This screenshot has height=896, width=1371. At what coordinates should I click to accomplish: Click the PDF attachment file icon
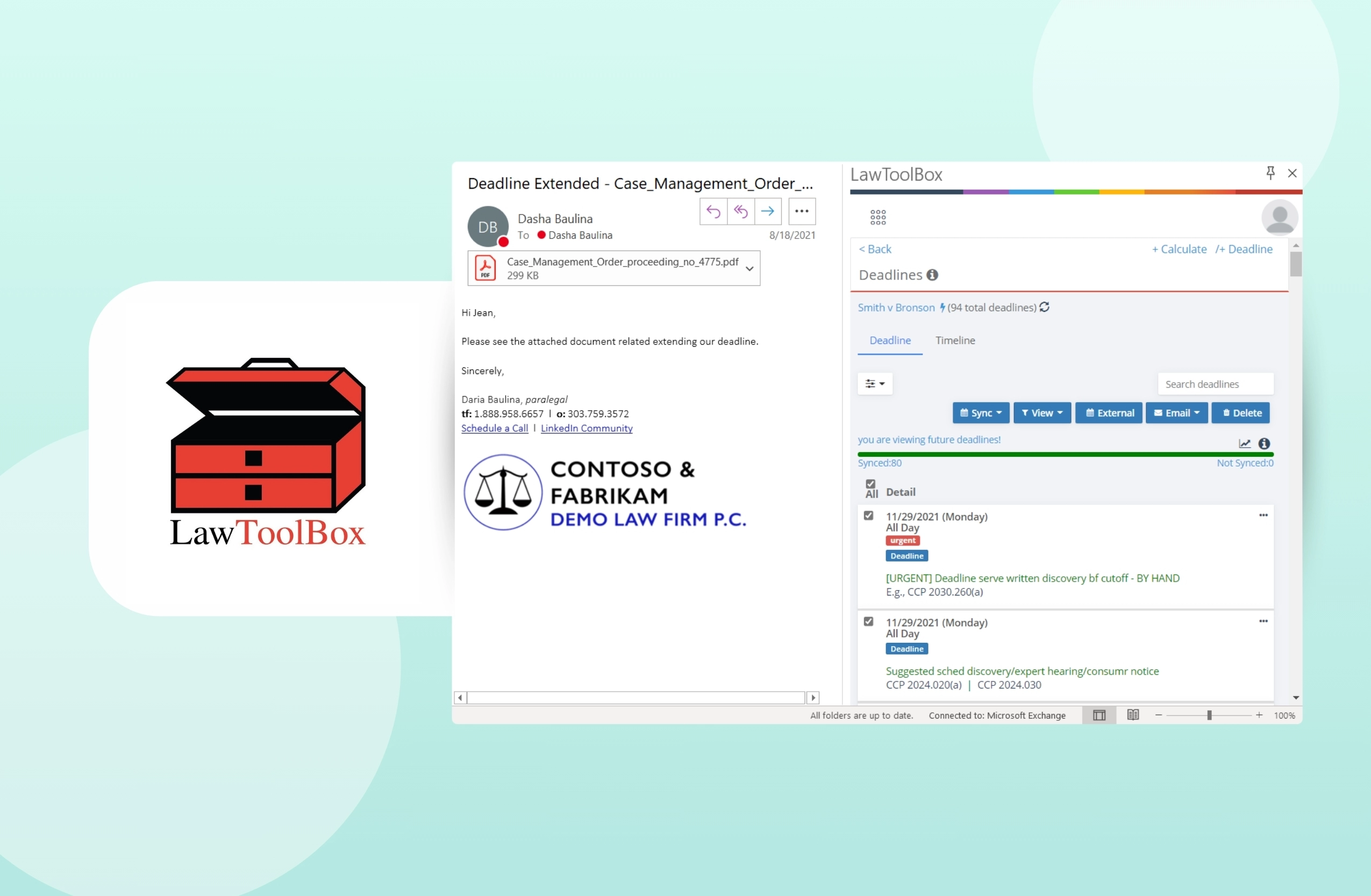pyautogui.click(x=485, y=268)
